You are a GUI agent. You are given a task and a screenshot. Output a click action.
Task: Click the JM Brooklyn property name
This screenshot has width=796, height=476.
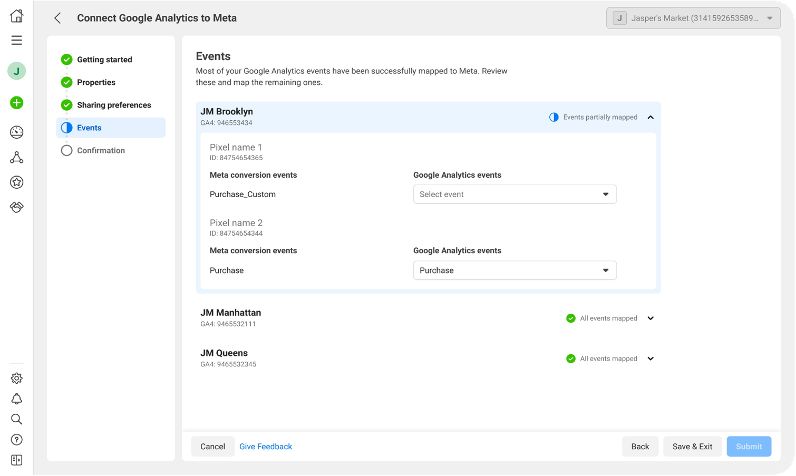coord(226,112)
